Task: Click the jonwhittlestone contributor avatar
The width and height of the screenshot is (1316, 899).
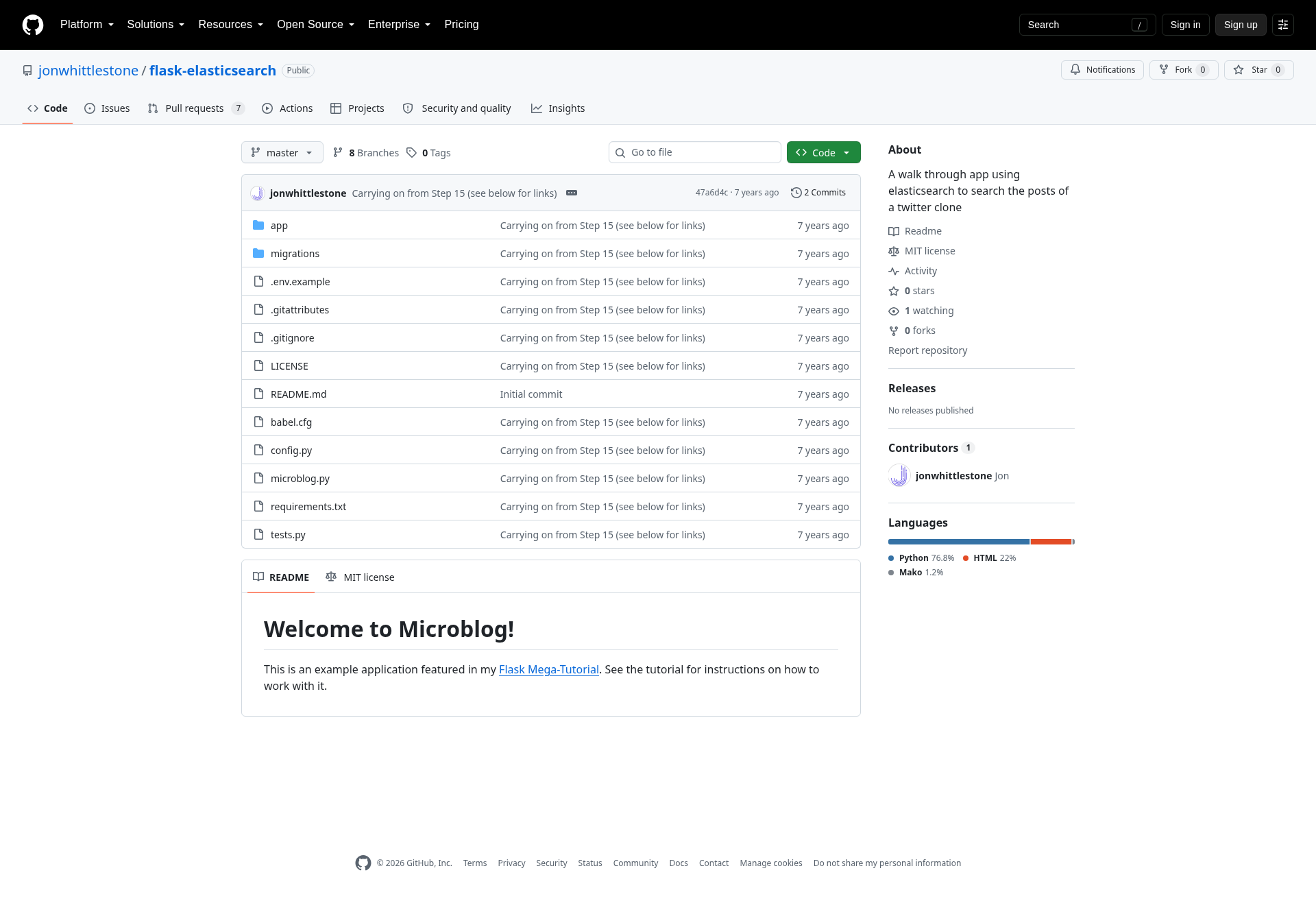Action: pos(899,476)
